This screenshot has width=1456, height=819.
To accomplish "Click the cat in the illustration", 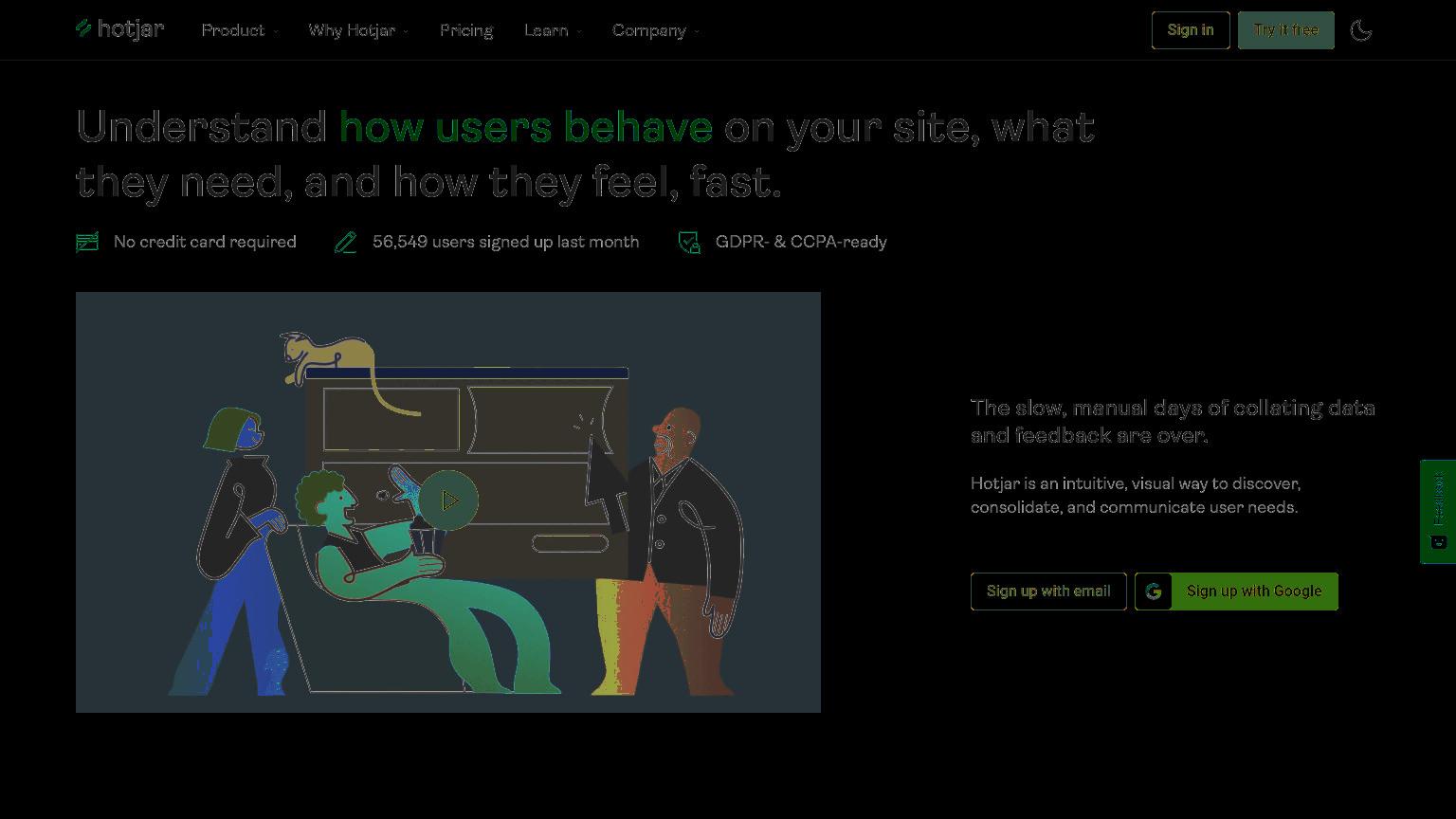I will pos(327,358).
